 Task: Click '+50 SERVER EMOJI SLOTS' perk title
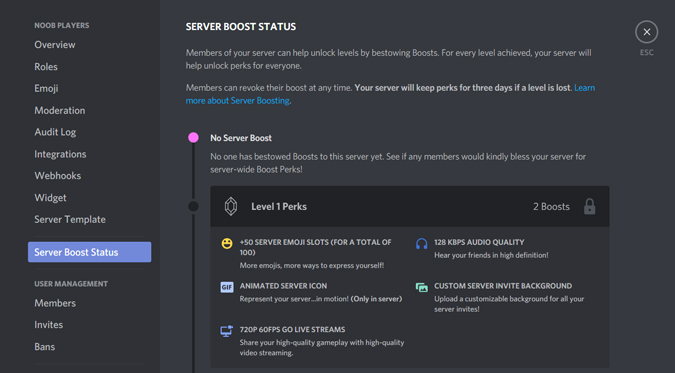tap(316, 247)
